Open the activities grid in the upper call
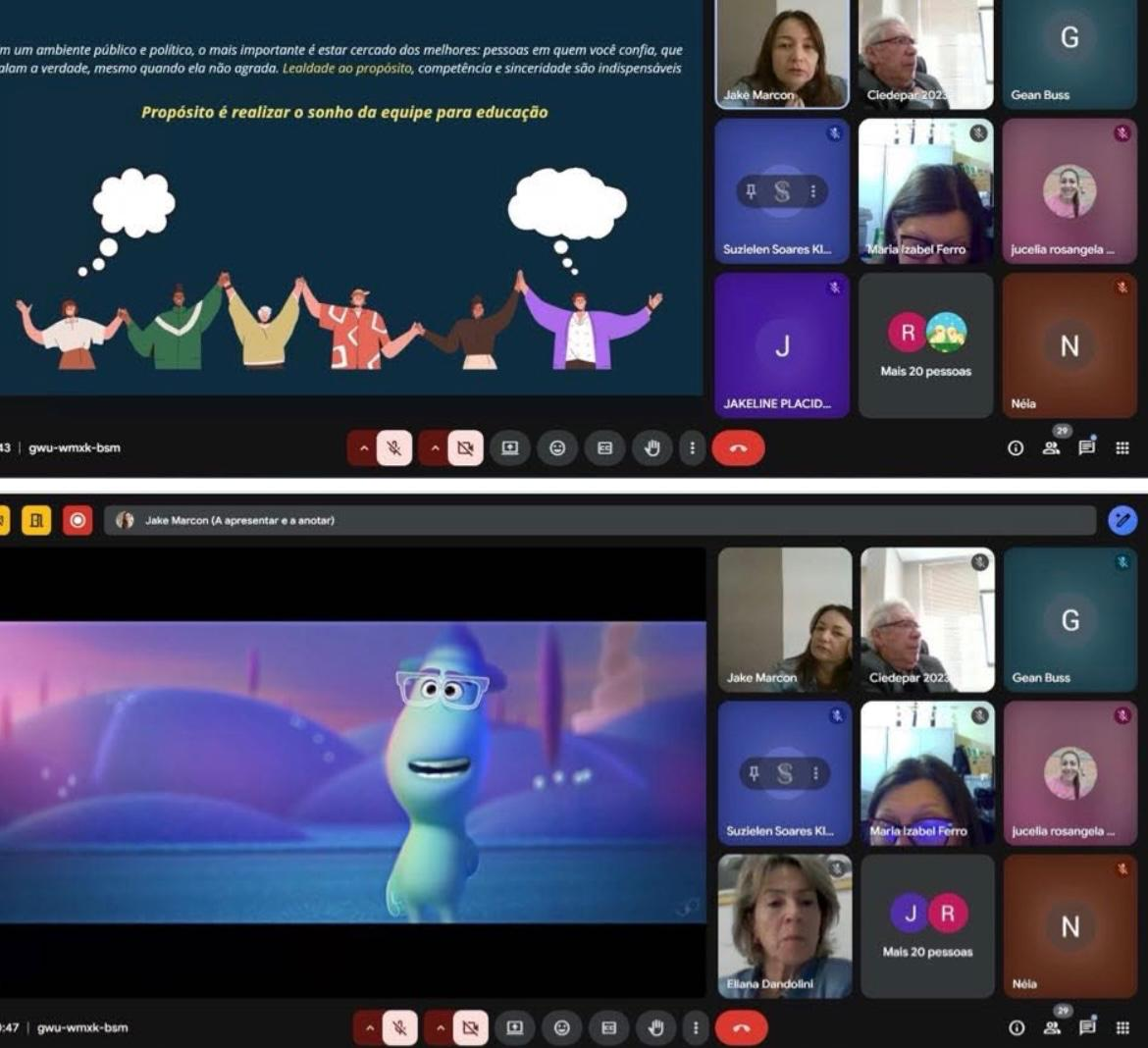 tap(1122, 448)
